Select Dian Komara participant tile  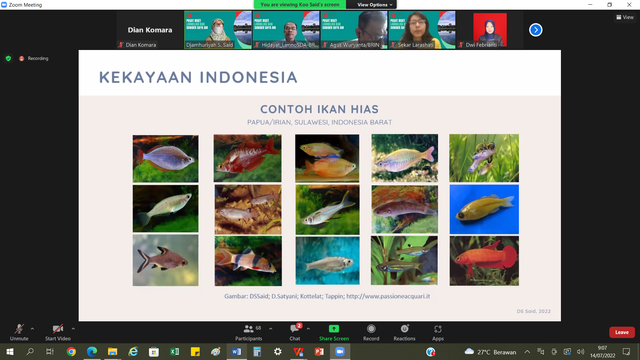tap(150, 30)
